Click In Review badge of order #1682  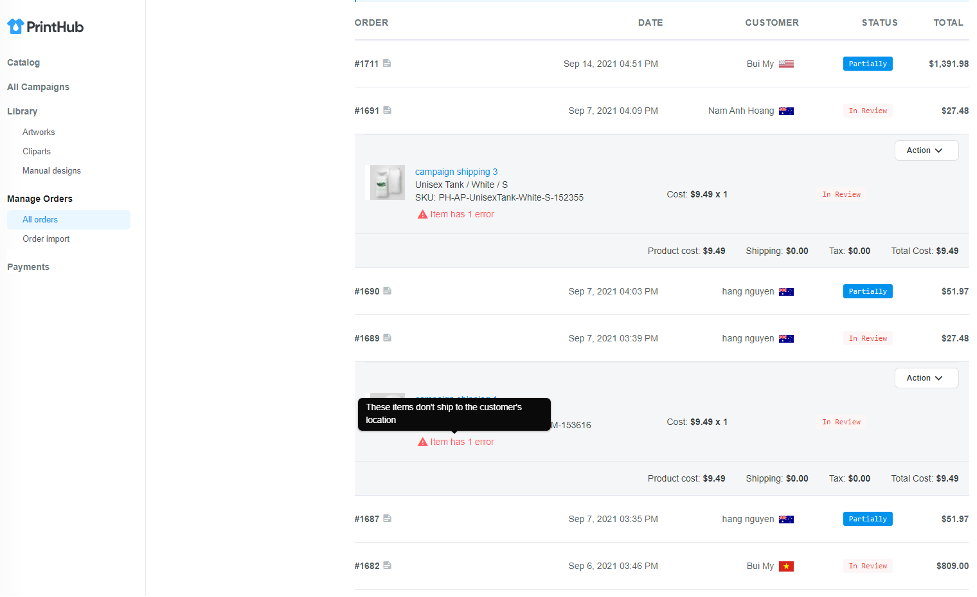tap(867, 566)
